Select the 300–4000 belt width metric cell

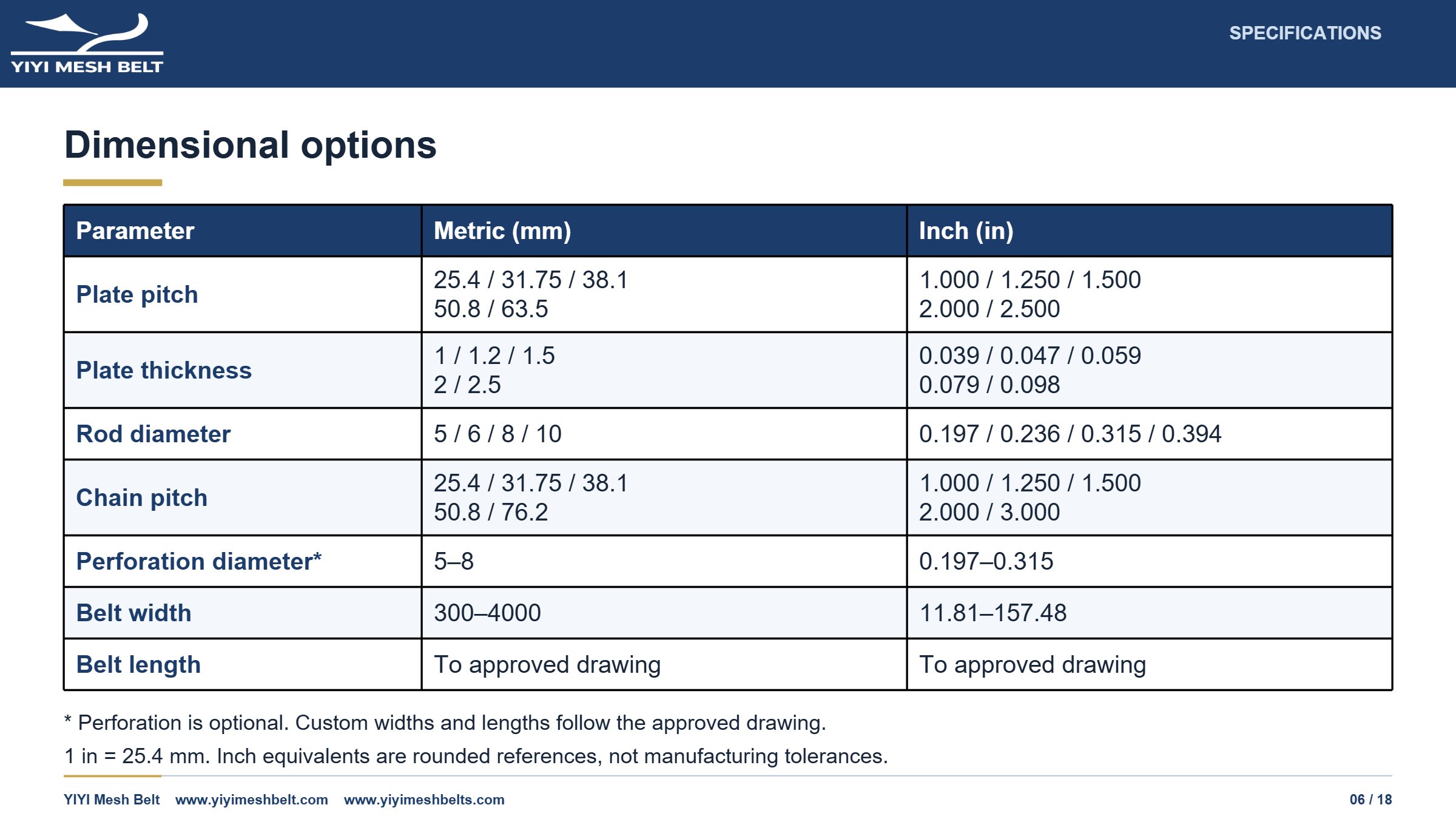664,613
